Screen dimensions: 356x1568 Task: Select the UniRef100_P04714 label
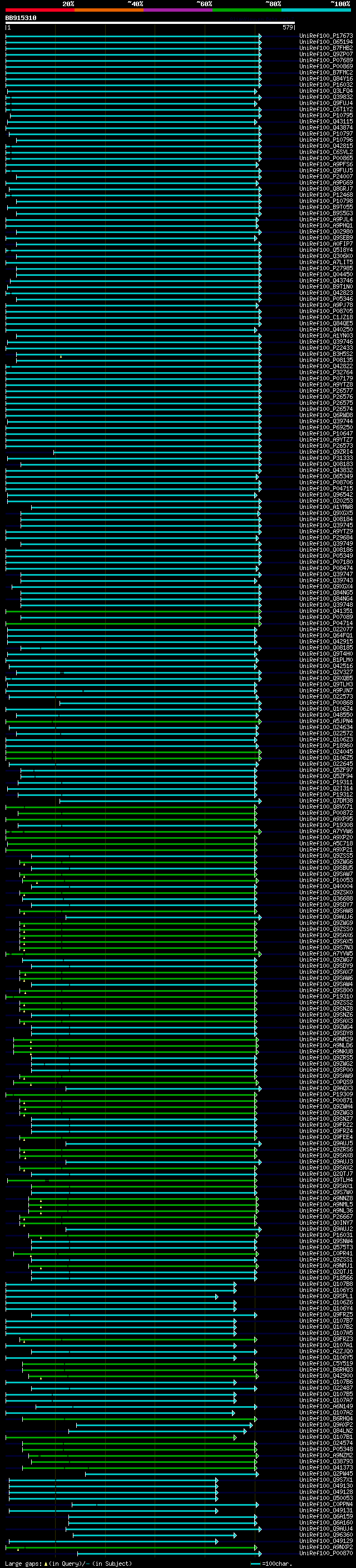[326, 624]
